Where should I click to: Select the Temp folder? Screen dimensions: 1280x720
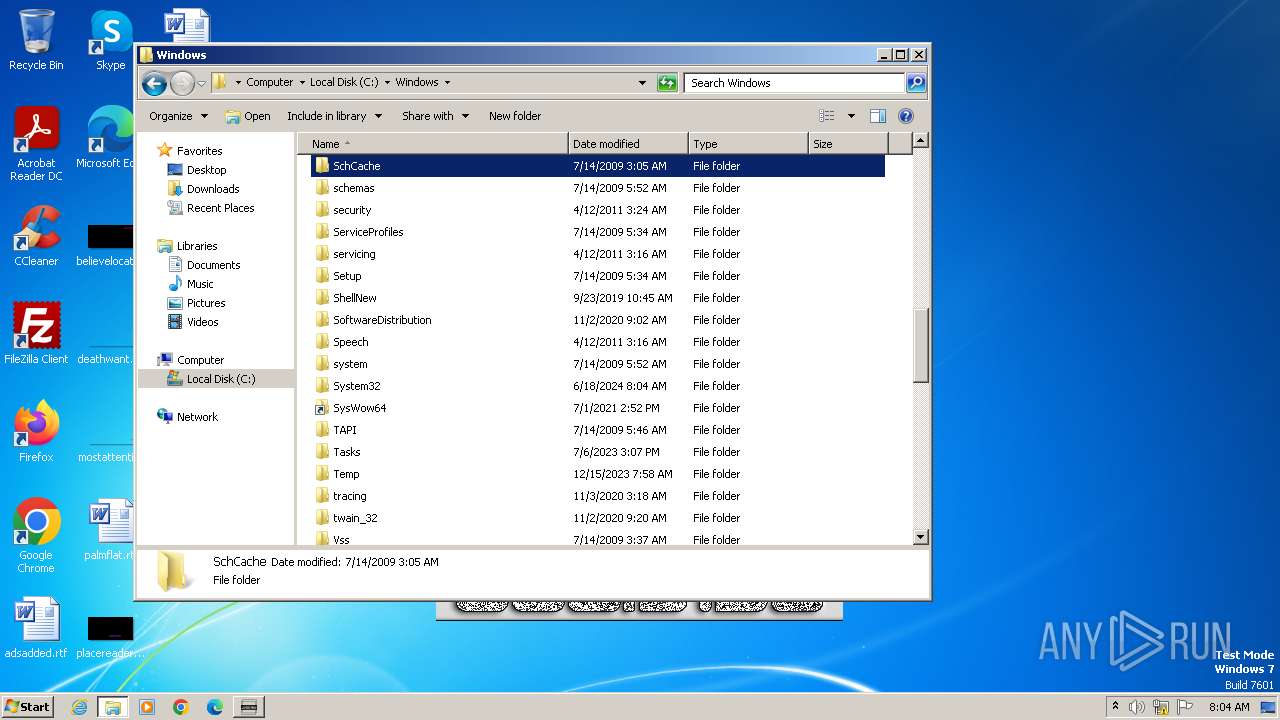[598, 474]
